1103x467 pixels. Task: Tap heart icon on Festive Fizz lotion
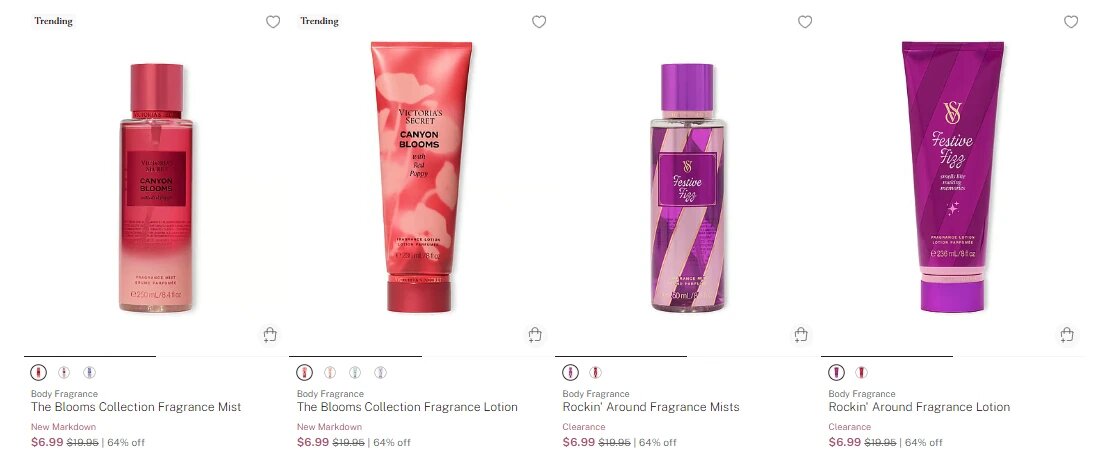pos(1071,22)
